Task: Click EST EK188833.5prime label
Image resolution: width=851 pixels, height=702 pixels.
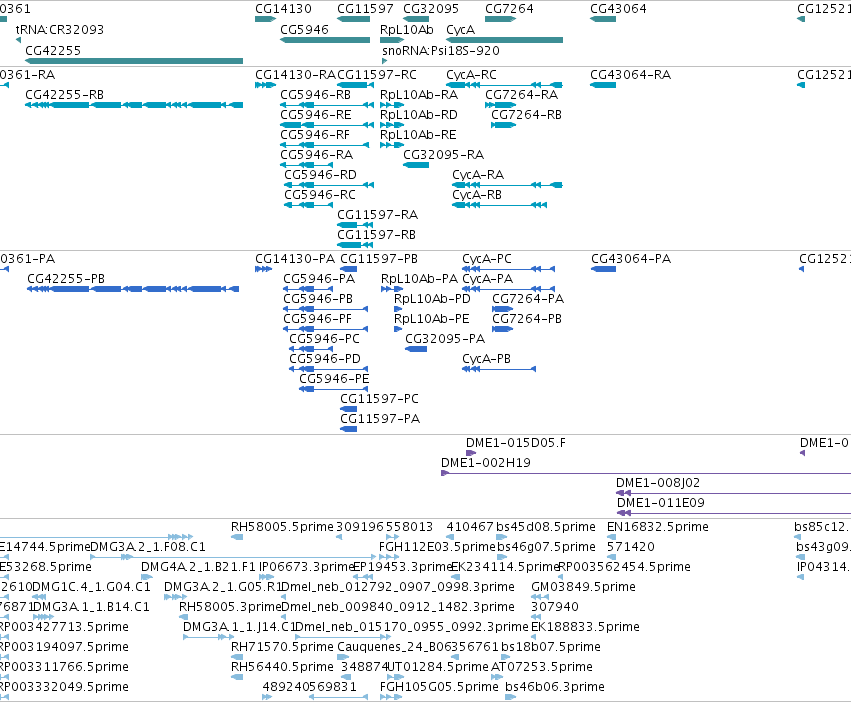Action: (x=585, y=627)
